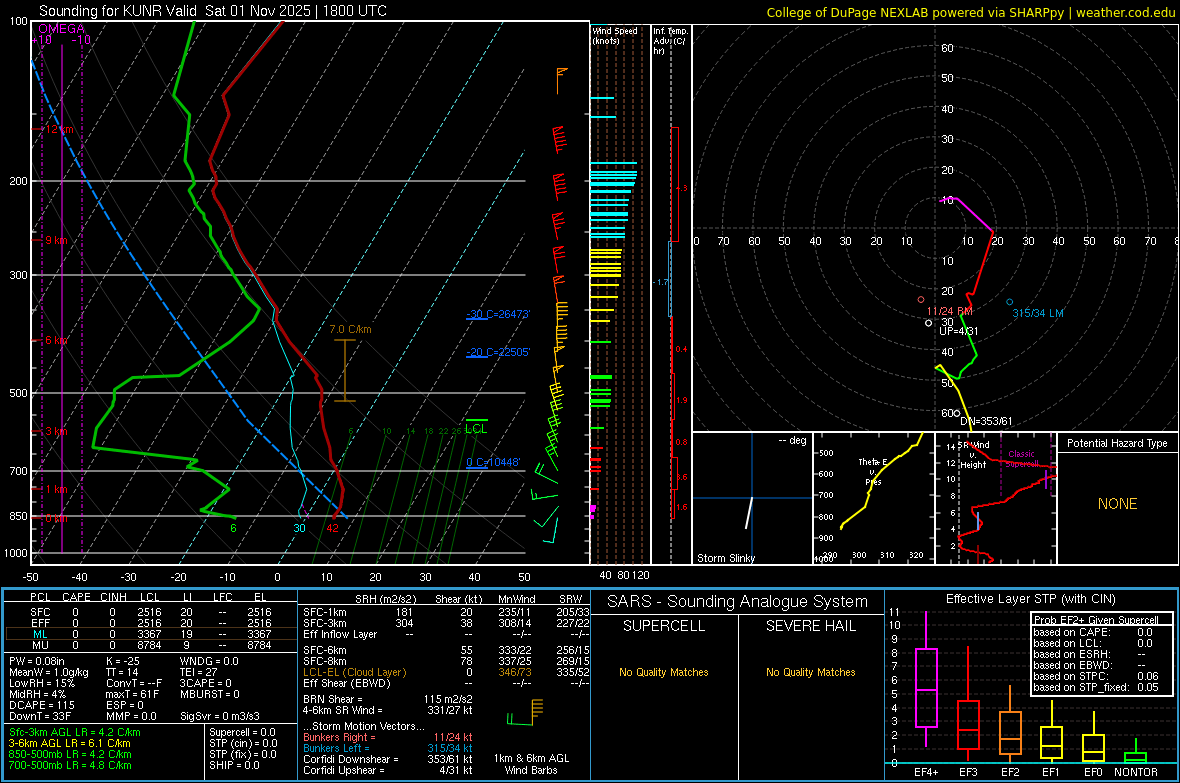Screen dimensions: 1180x783
Task: Select the MU parcel row
Action: click(151, 645)
